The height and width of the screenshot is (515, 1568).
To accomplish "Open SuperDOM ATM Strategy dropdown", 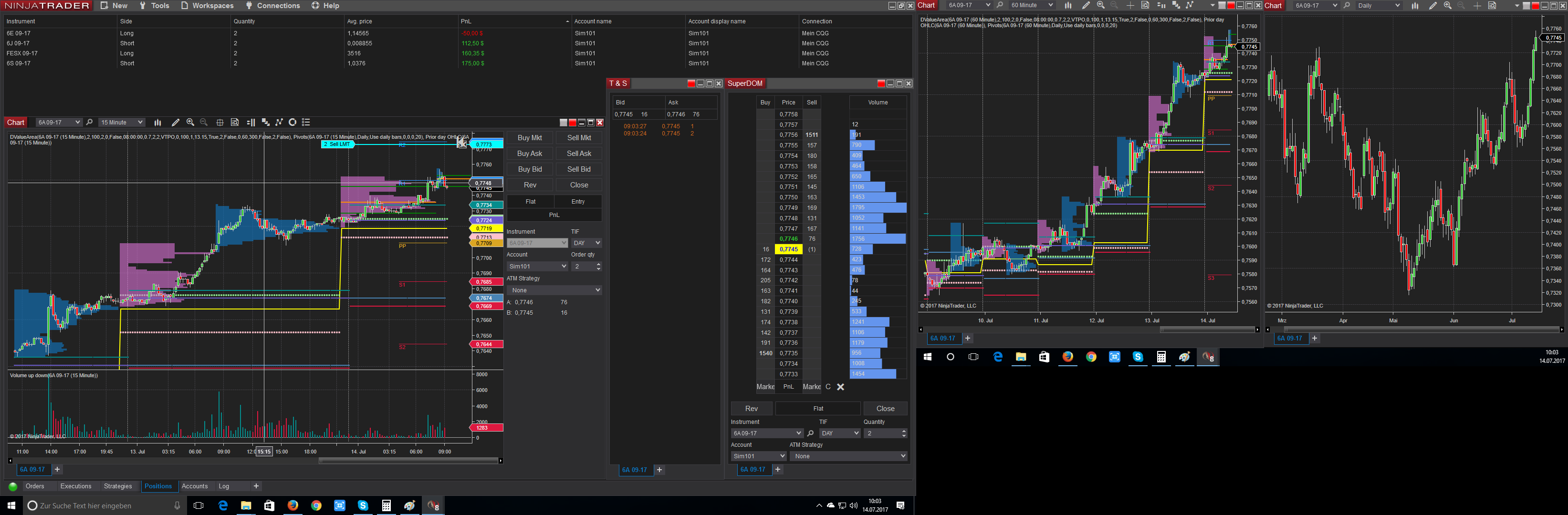I will click(x=848, y=456).
